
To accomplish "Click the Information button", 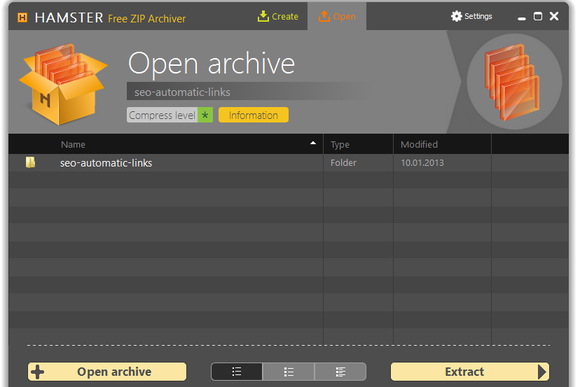I will [253, 115].
